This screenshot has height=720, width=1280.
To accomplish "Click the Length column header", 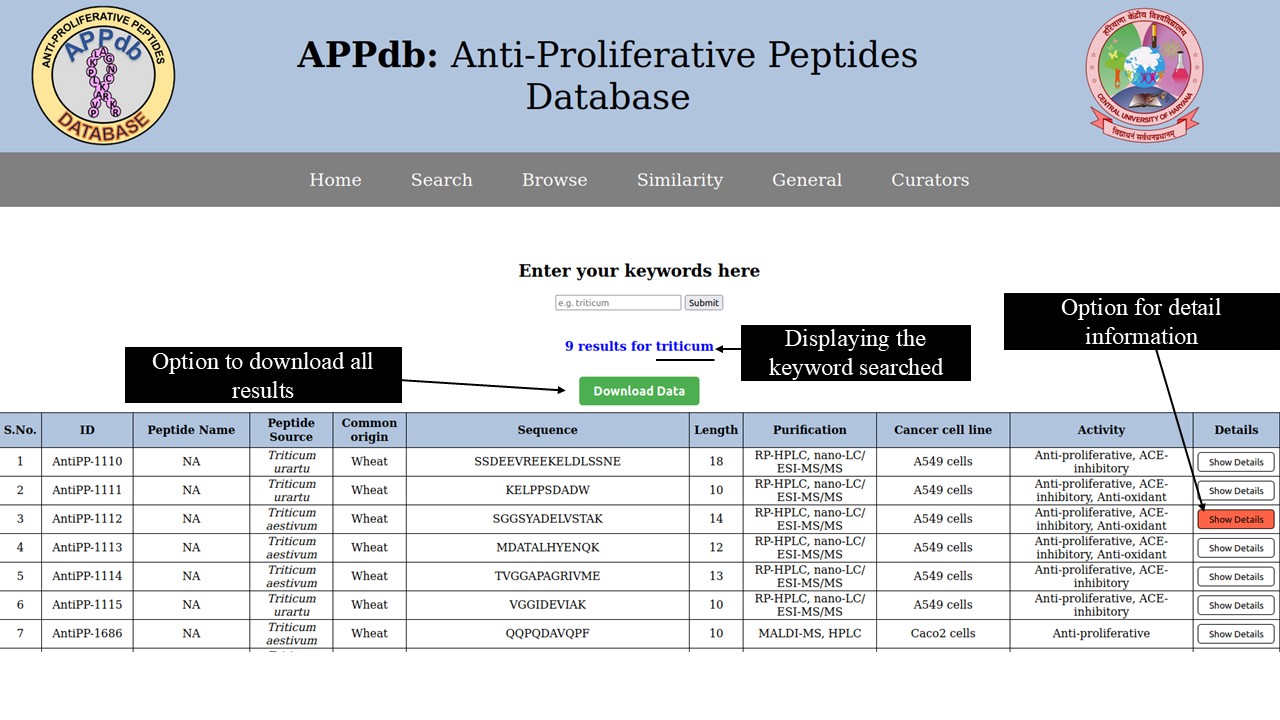I will [716, 430].
